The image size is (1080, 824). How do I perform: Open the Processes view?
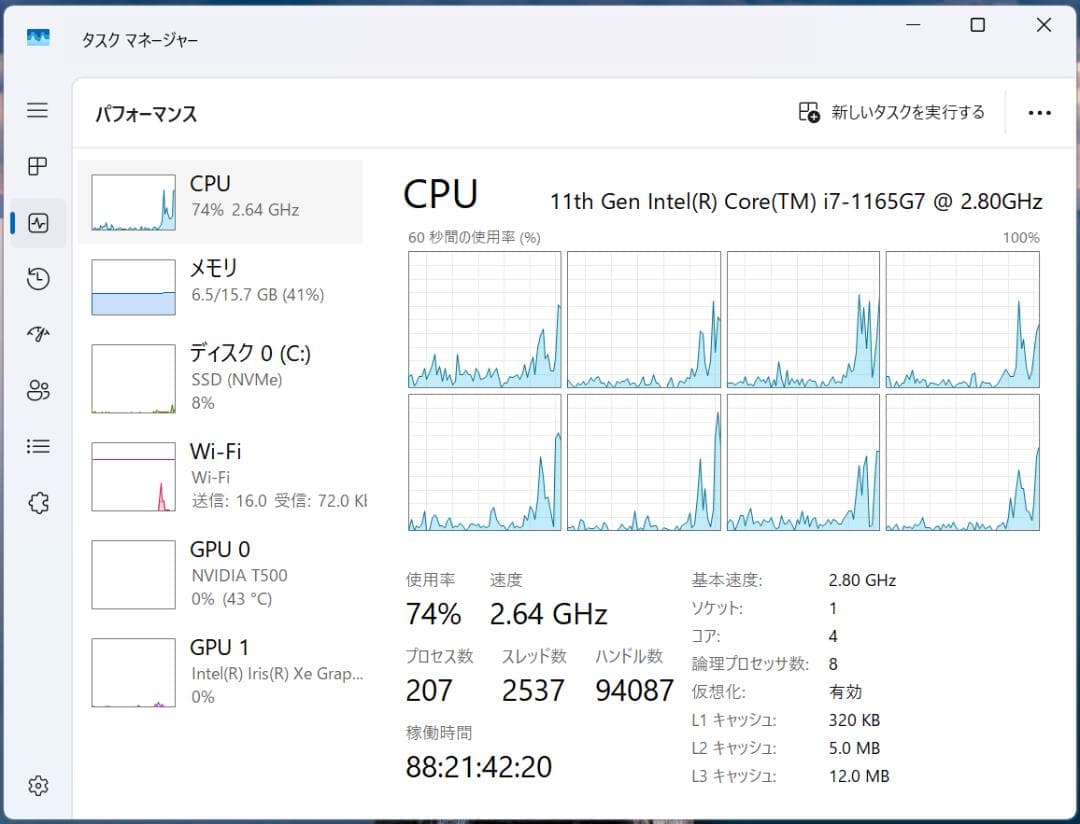pos(37,166)
